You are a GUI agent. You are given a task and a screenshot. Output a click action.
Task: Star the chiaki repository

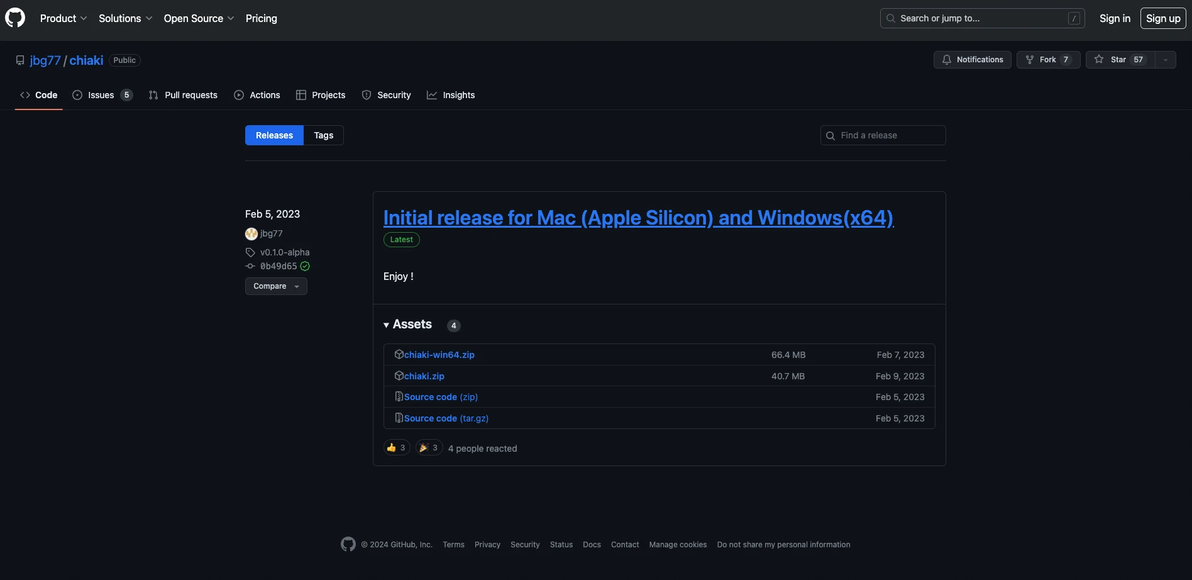click(1119, 60)
